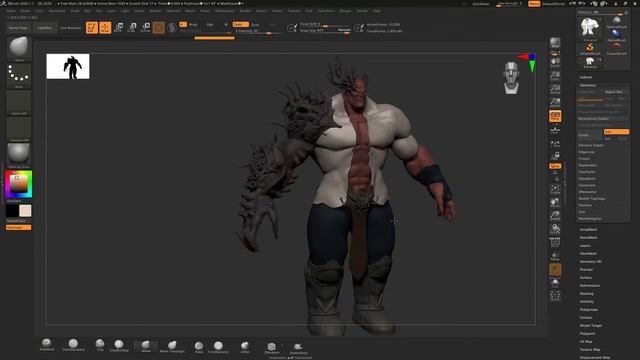Select the ZModeler brush

(x=271, y=348)
